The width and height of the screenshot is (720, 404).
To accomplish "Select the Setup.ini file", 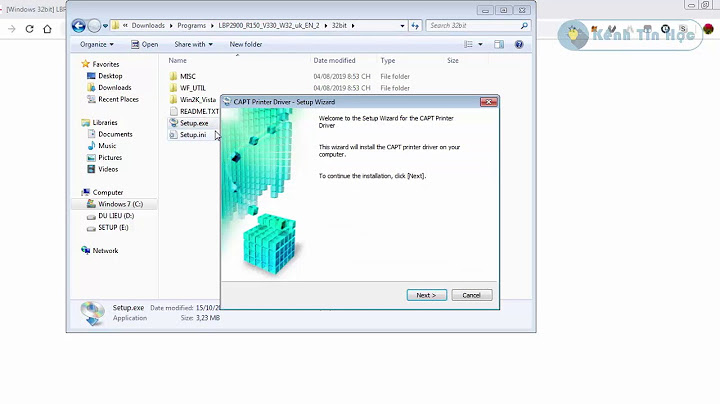I will pos(193,135).
